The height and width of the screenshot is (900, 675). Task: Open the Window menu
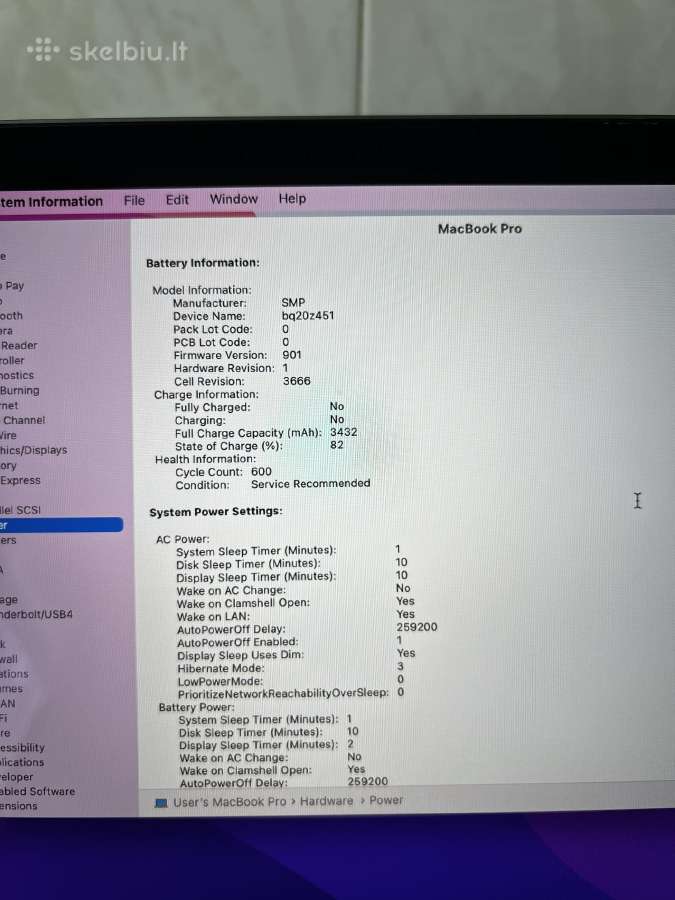234,199
